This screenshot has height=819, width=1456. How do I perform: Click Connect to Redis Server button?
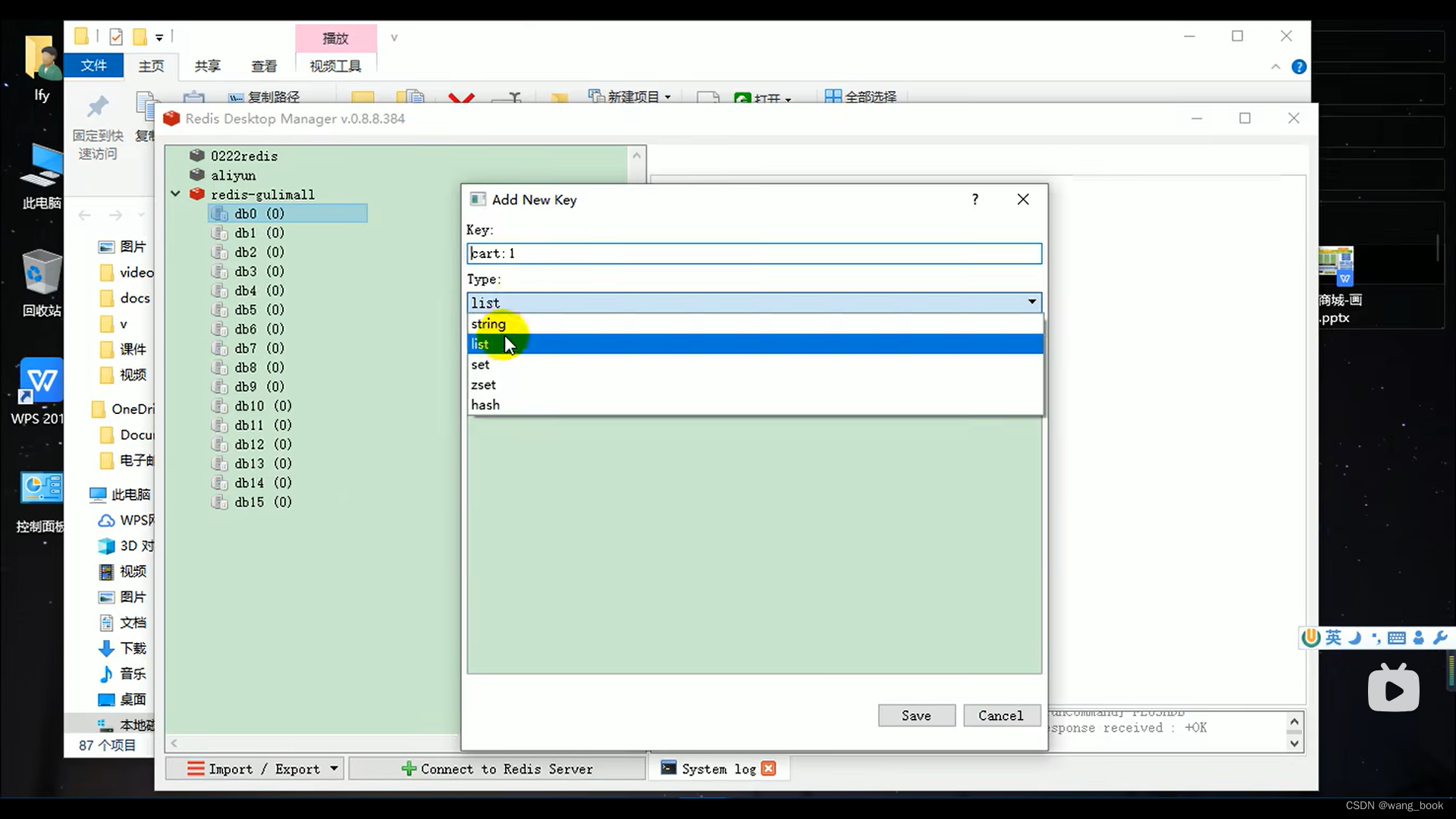click(497, 769)
